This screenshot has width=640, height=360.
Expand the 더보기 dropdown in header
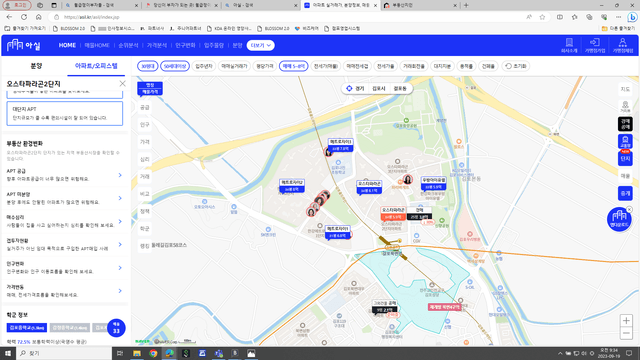(260, 45)
